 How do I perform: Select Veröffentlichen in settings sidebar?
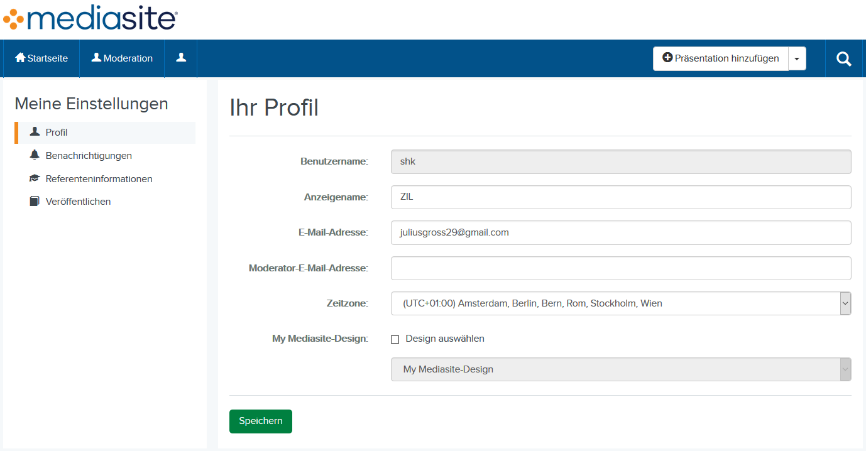(x=78, y=201)
